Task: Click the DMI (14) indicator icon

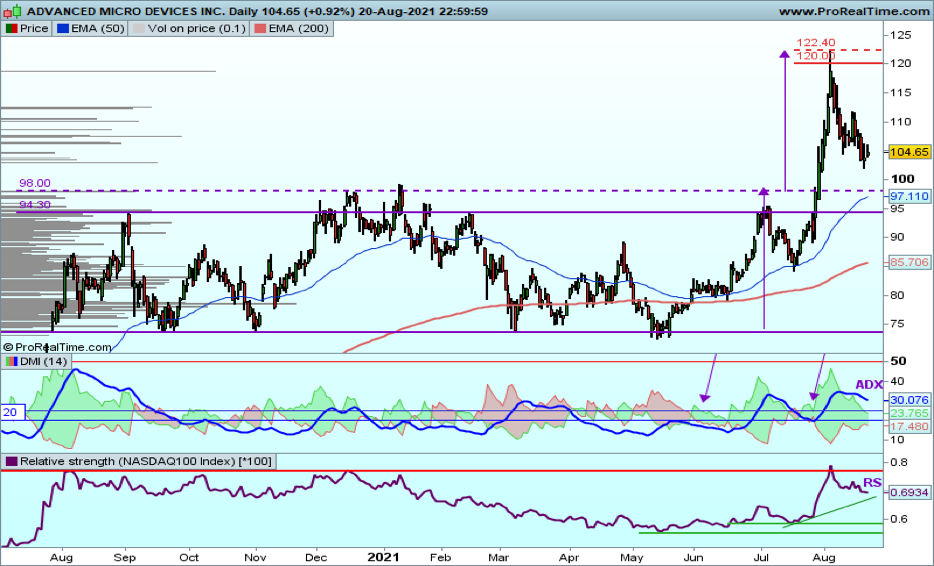Action: coord(11,362)
